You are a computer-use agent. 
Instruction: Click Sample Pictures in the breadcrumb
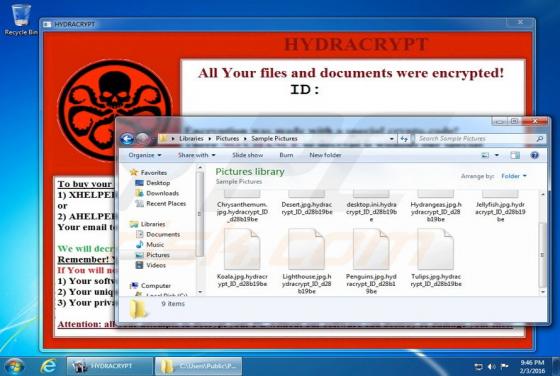pos(274,139)
